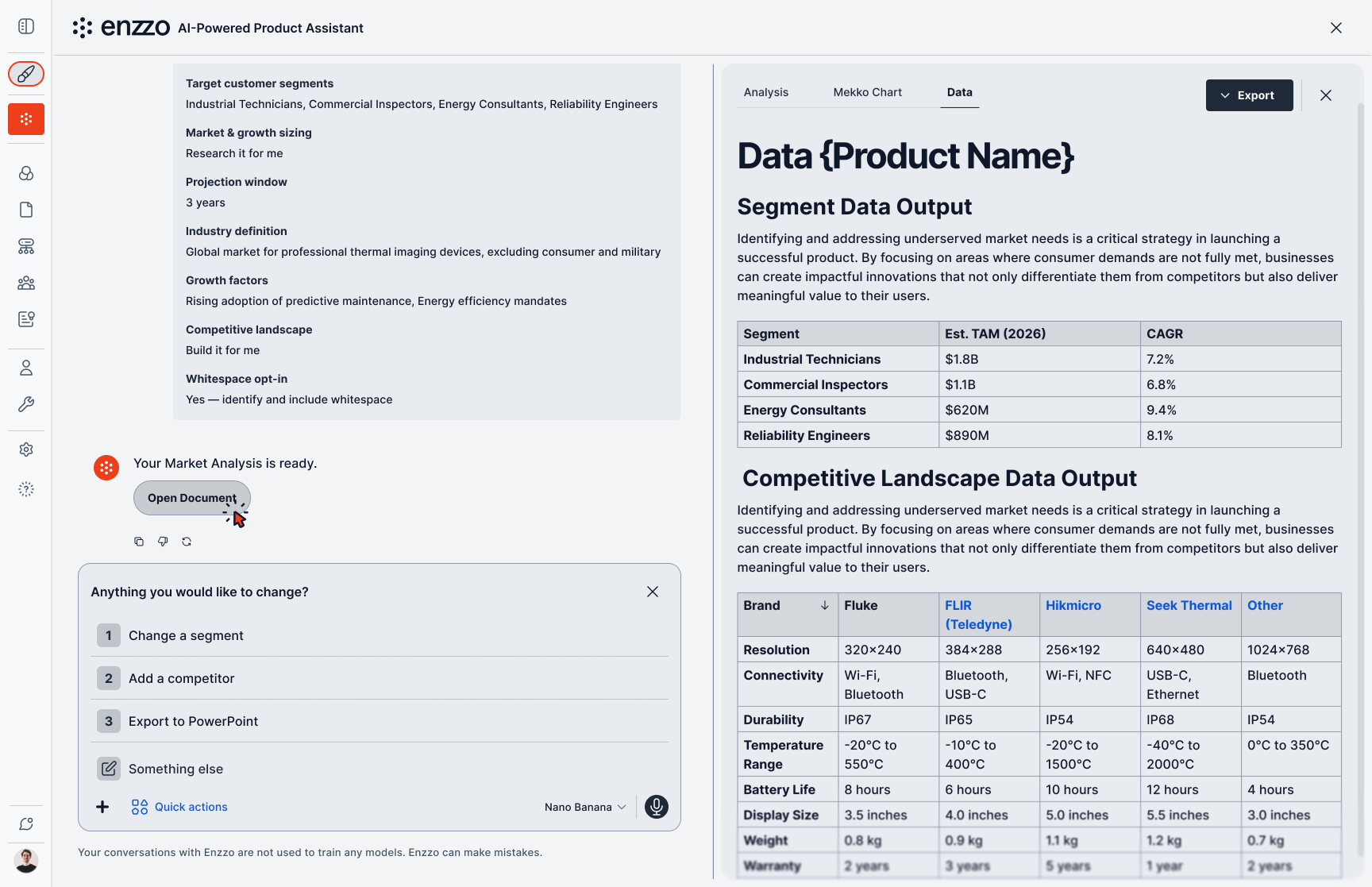Viewport: 1372px width, 887px height.
Task: Thumbs down the assistant response
Action: (163, 542)
